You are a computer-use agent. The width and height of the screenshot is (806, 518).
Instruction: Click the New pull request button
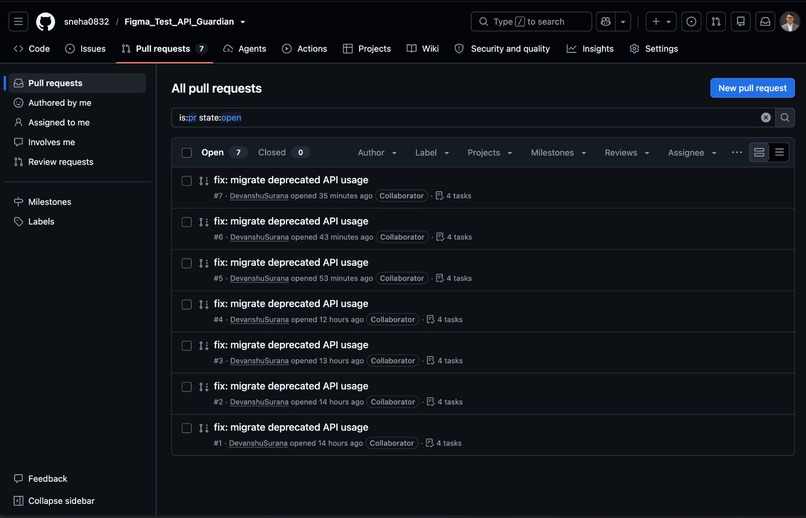pyautogui.click(x=752, y=88)
